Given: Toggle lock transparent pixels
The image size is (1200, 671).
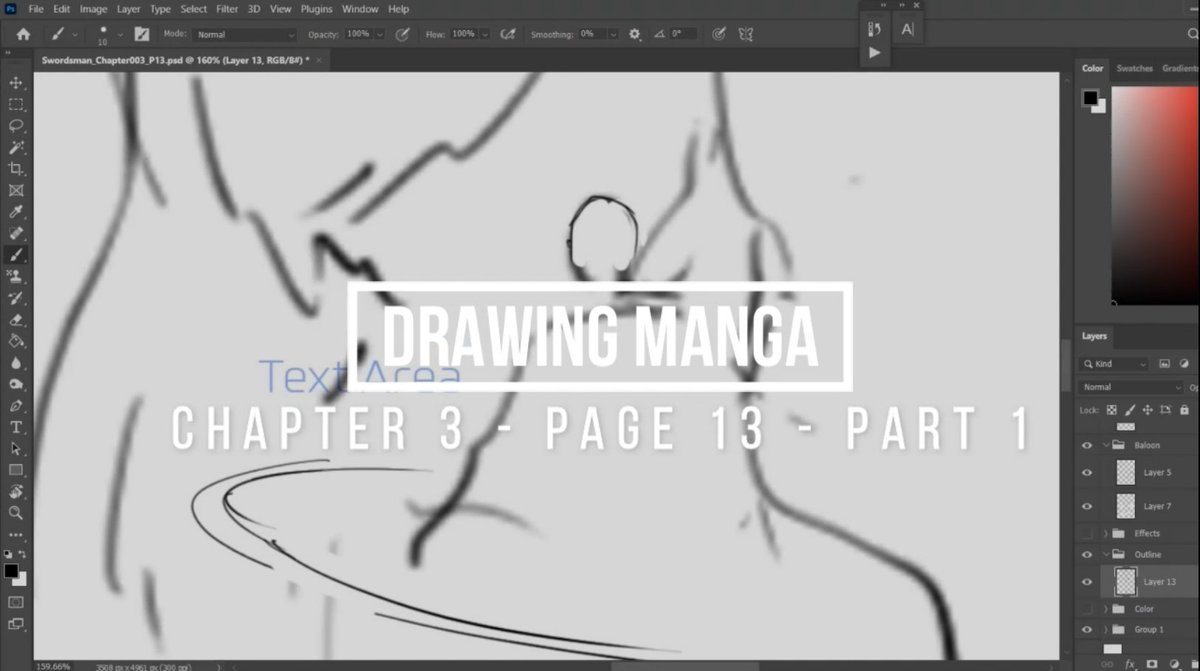Looking at the screenshot, I should click(x=1112, y=410).
